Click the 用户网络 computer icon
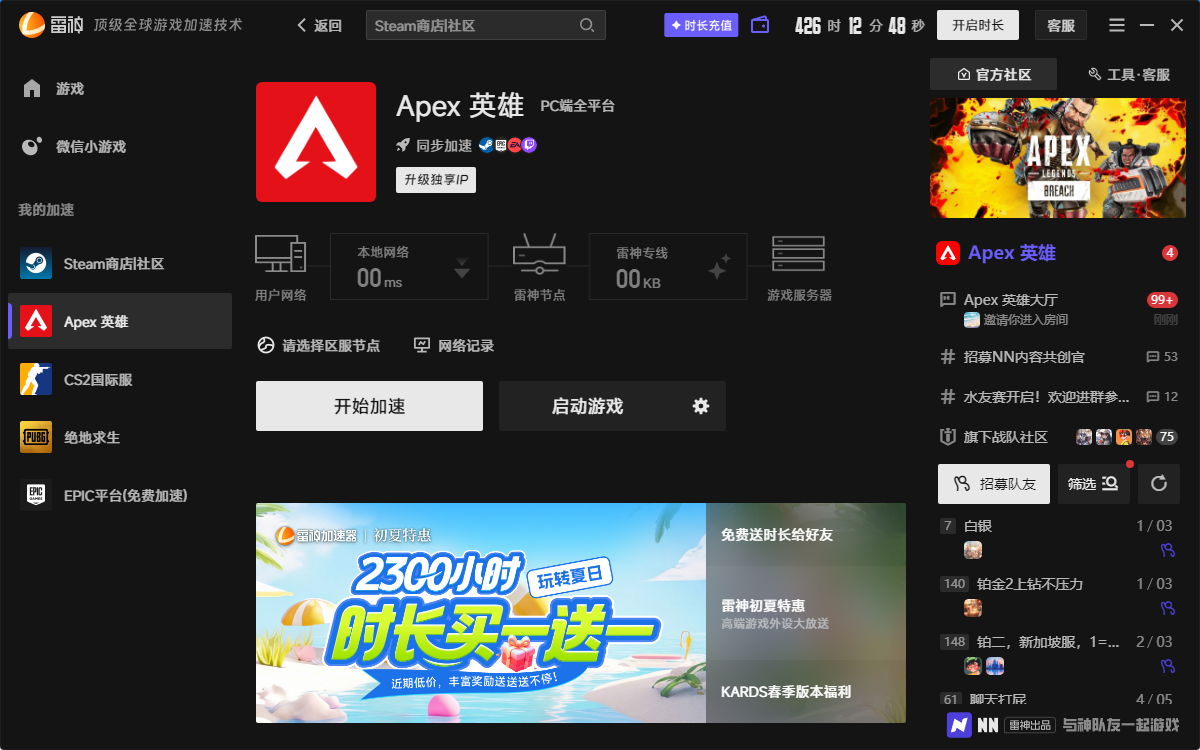This screenshot has height=750, width=1200. (x=280, y=254)
